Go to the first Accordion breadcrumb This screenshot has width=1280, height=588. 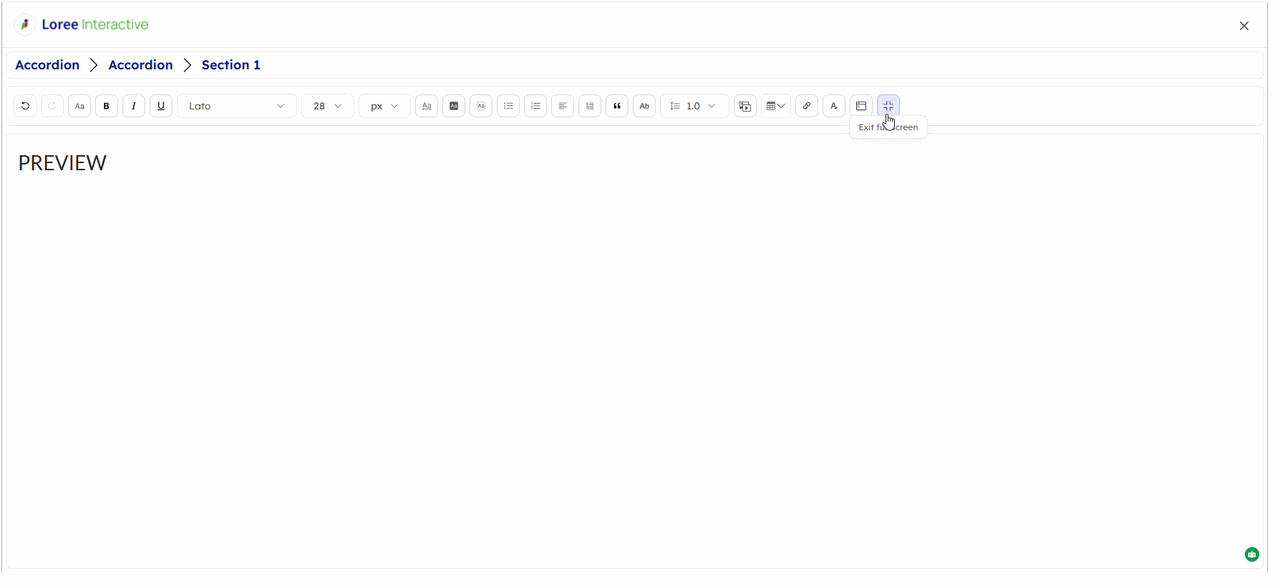pyautogui.click(x=47, y=65)
